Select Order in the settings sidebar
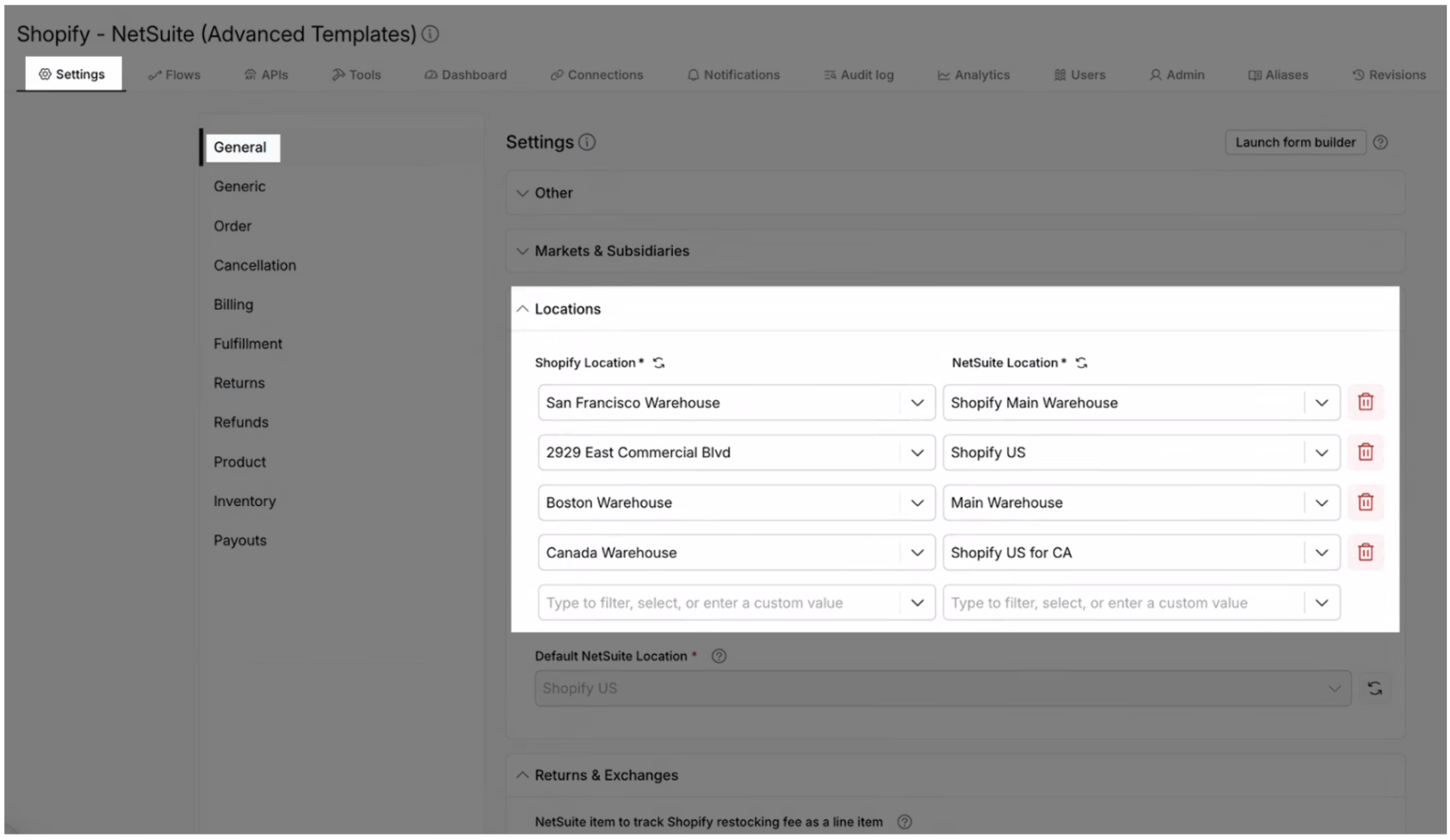This screenshot has height=840, width=1450. (x=232, y=227)
